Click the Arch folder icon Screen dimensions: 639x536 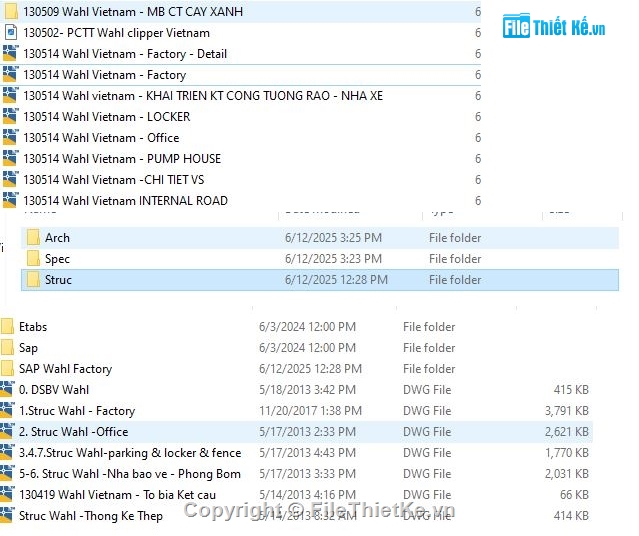32,238
